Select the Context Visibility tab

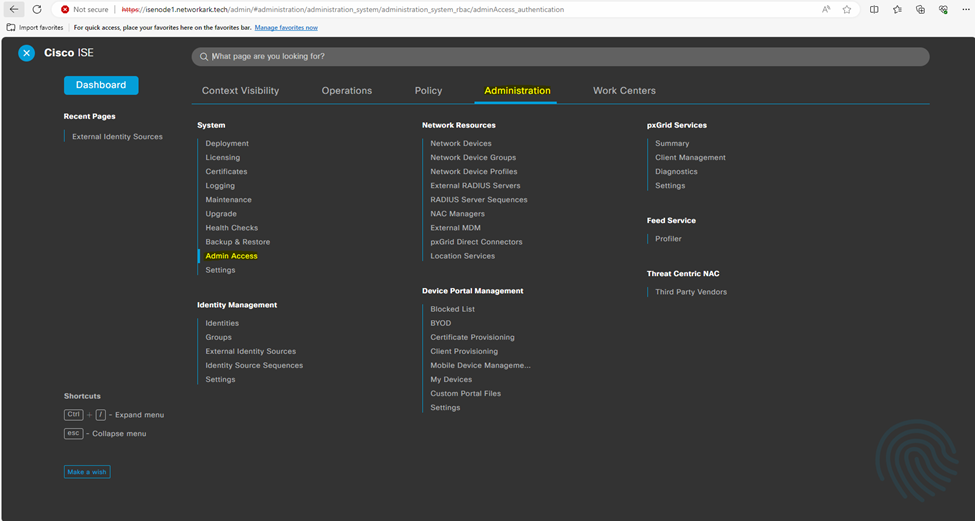(x=240, y=91)
